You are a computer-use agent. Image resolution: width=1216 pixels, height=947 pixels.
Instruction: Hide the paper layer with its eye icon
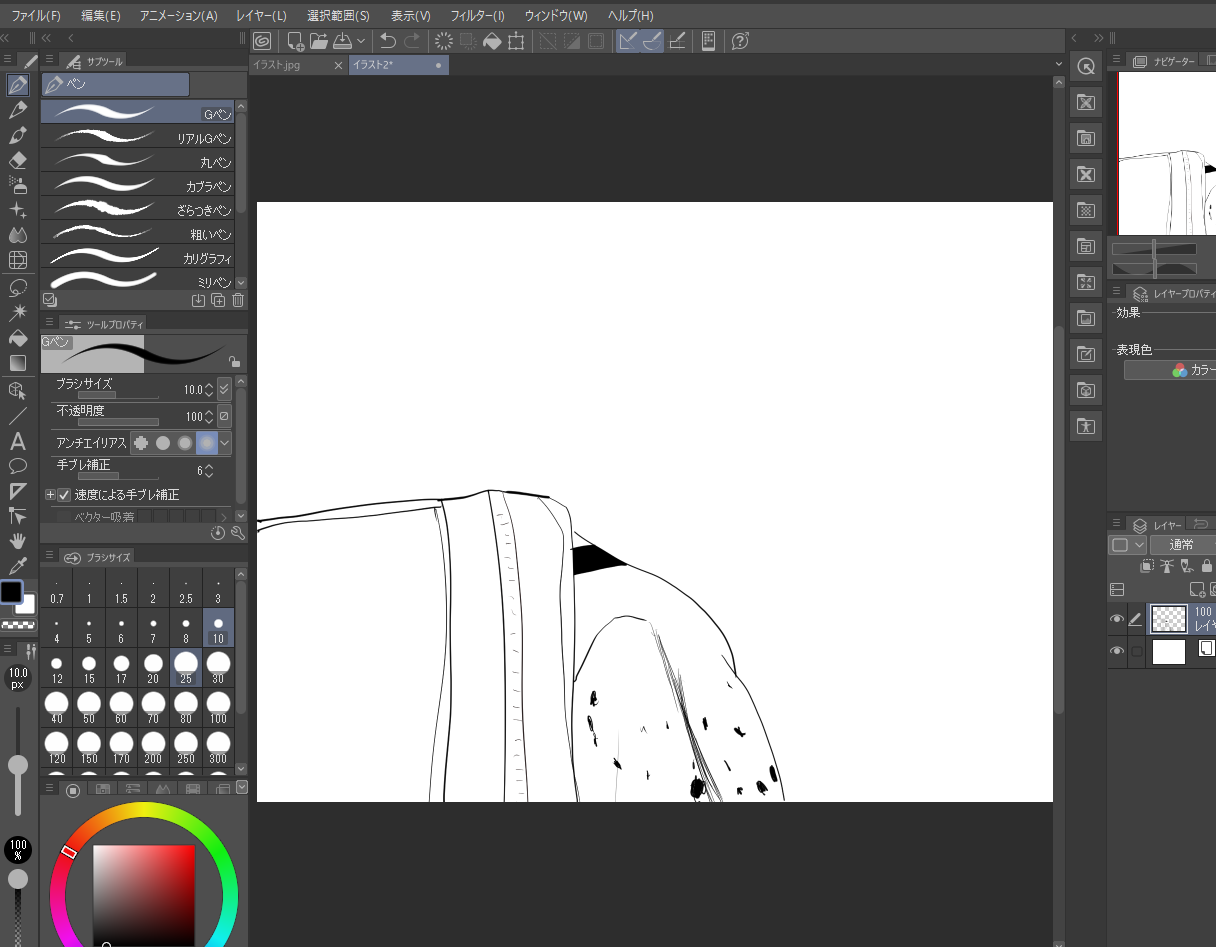[1117, 652]
